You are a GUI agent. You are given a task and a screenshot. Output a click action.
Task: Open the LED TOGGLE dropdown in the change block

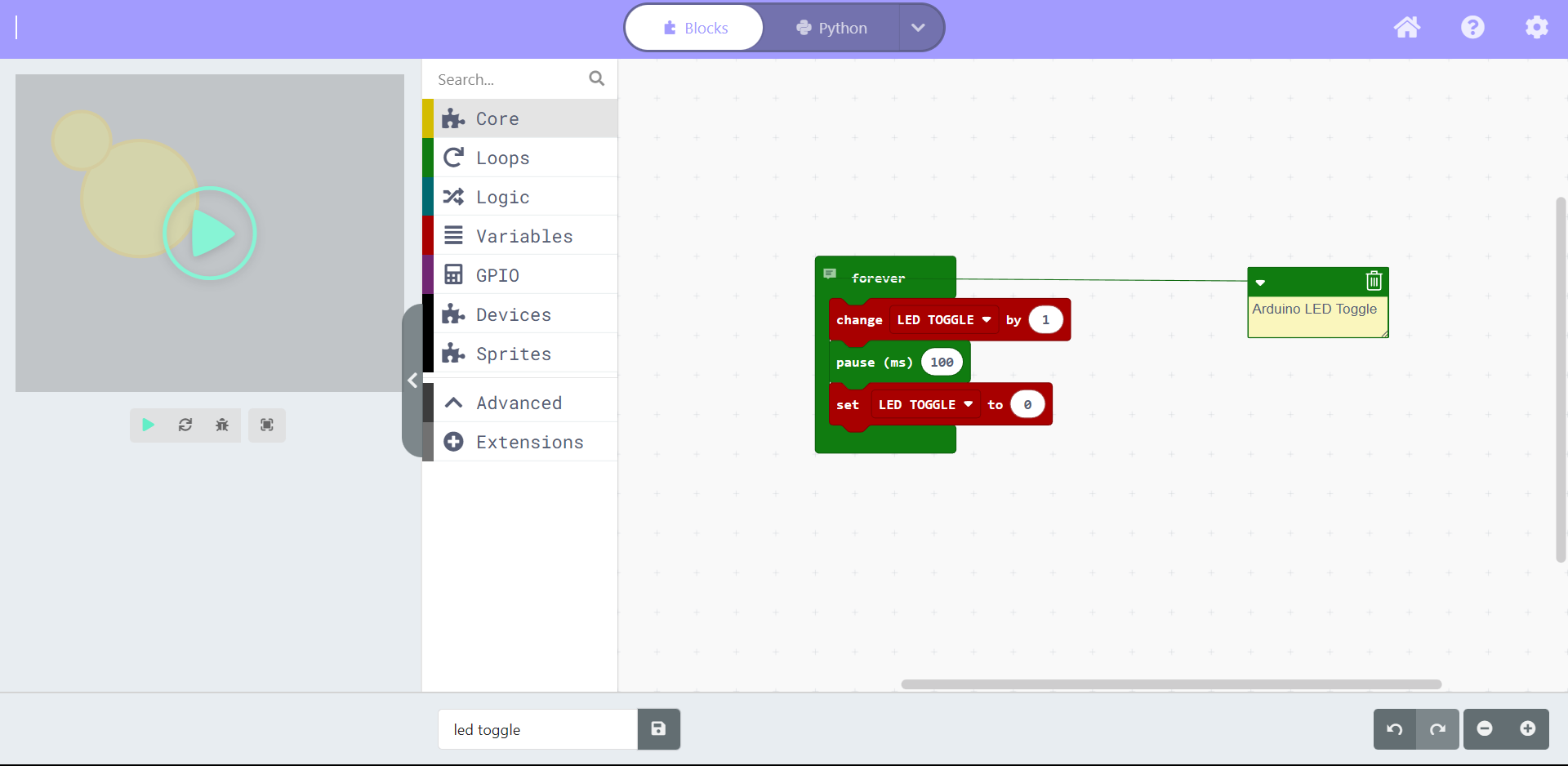(x=988, y=319)
